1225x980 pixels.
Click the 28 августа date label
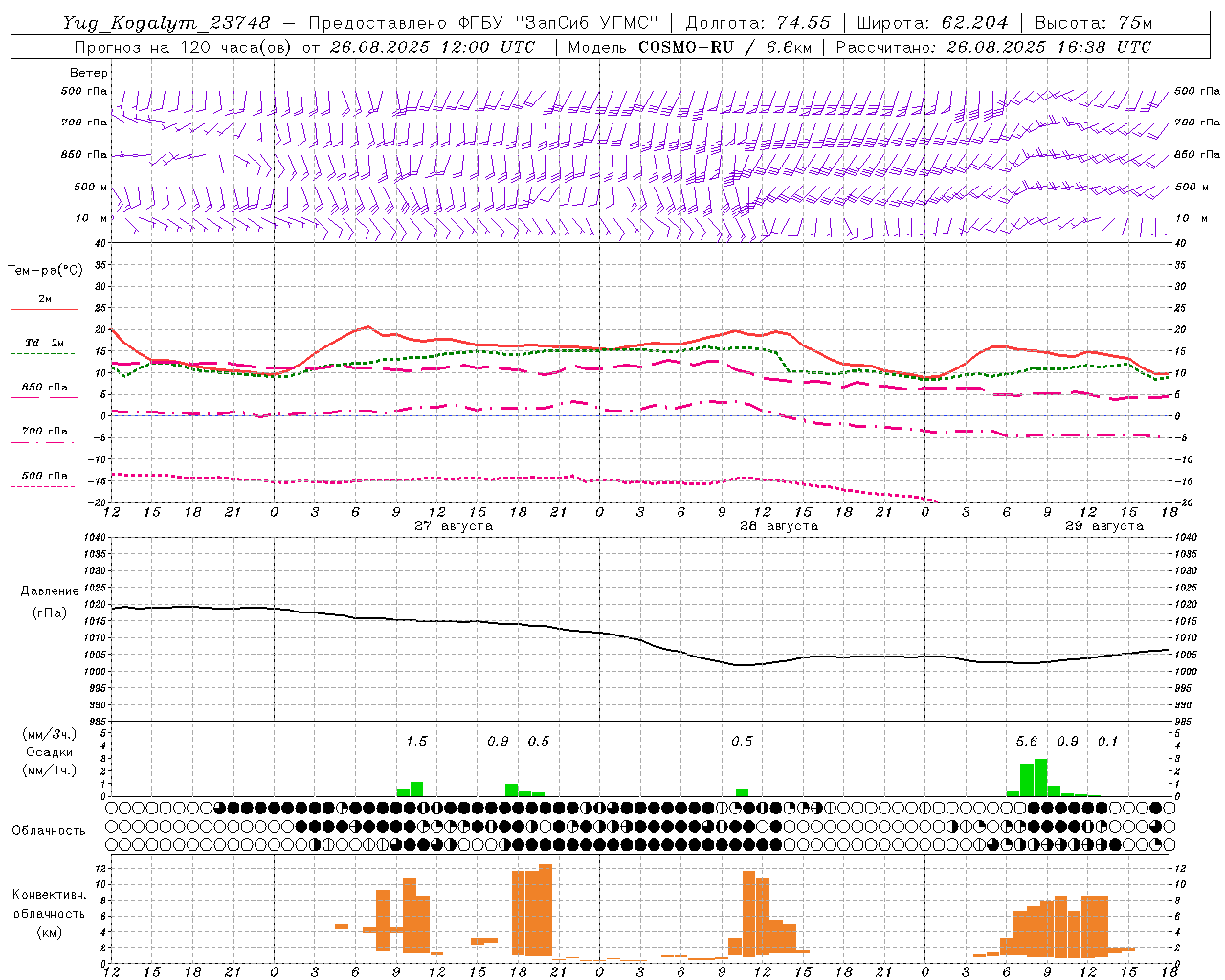(779, 526)
